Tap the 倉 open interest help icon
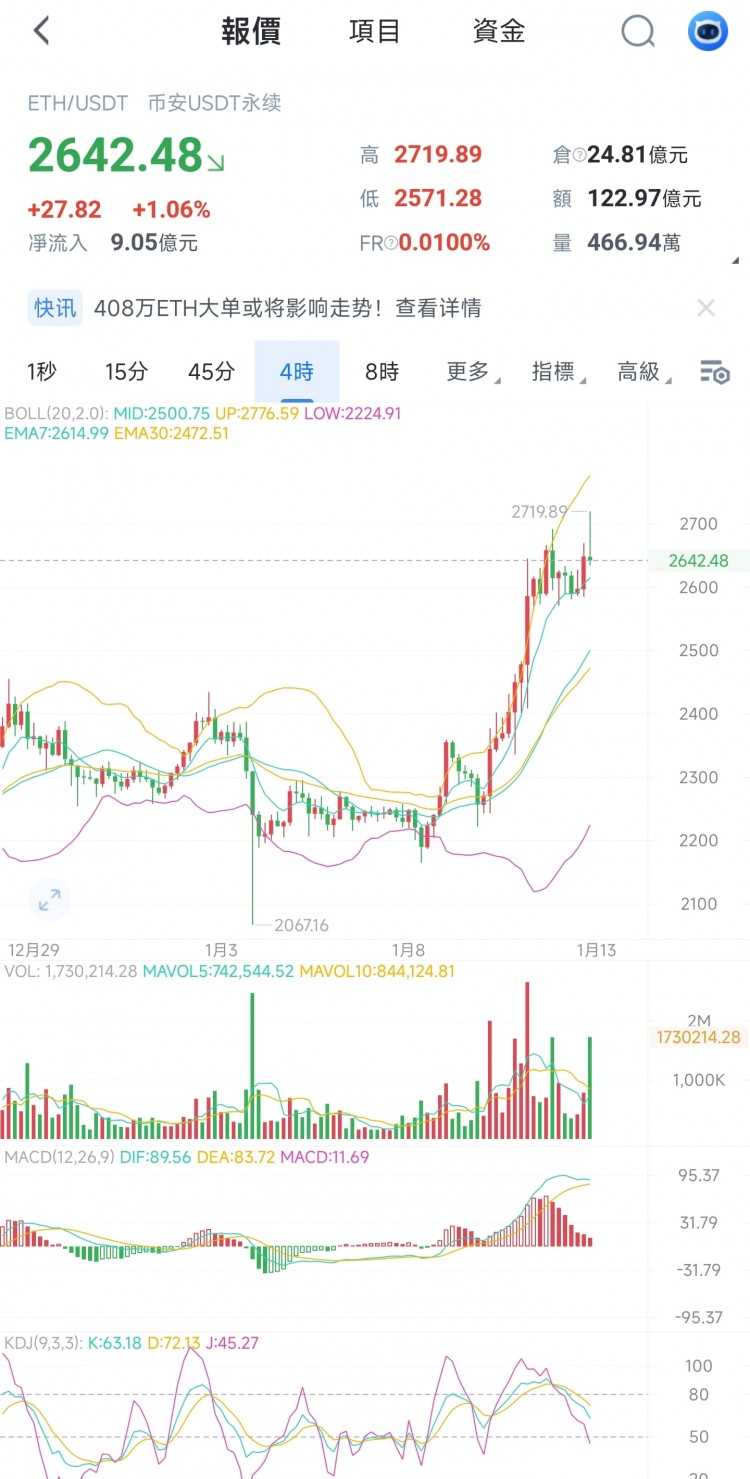Viewport: 750px width, 1479px height. coord(578,155)
